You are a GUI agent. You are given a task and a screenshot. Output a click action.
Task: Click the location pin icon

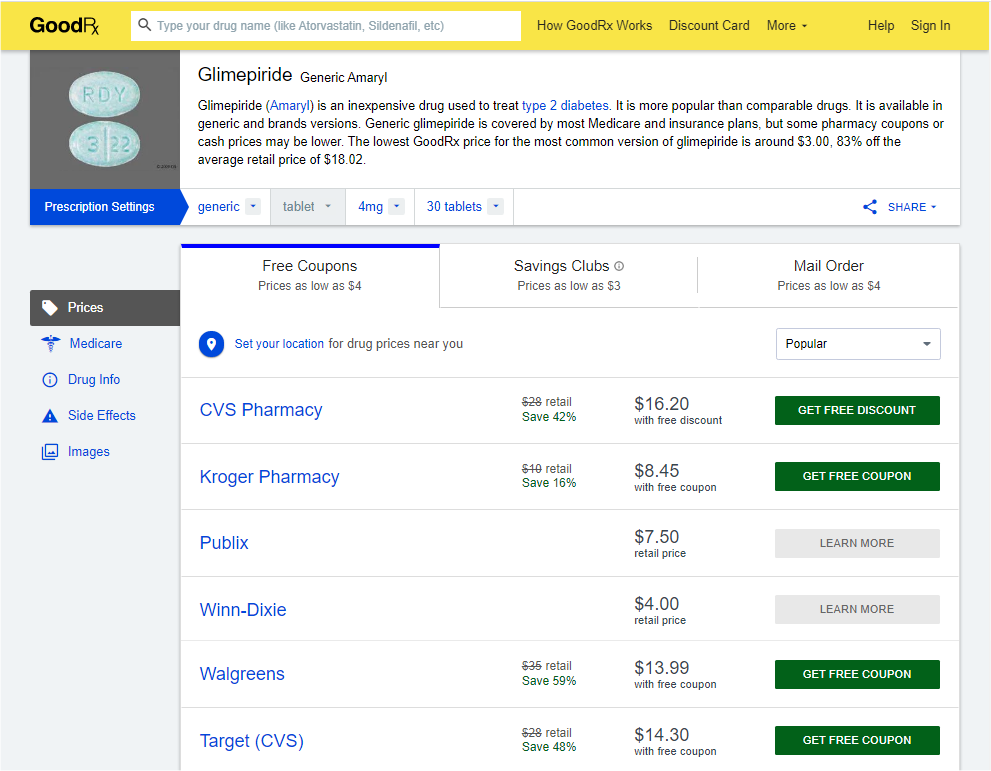click(x=211, y=344)
